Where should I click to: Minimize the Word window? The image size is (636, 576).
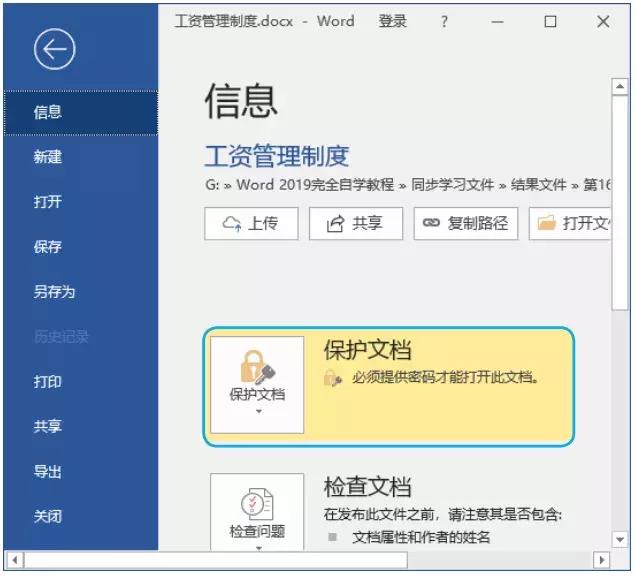pyautogui.click(x=498, y=21)
